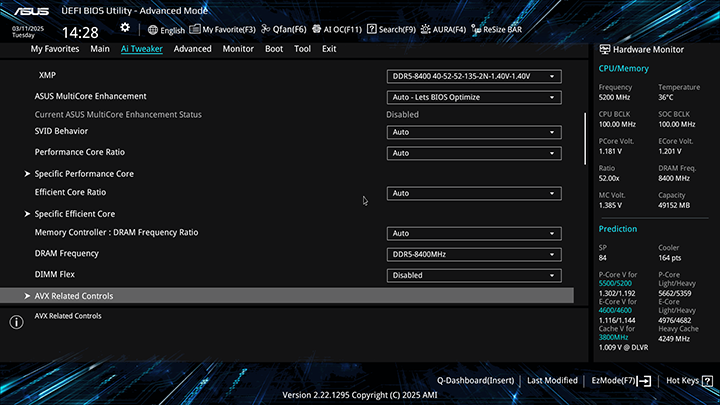Toggle the ReSize BAR option
The height and width of the screenshot is (405, 720).
point(495,30)
